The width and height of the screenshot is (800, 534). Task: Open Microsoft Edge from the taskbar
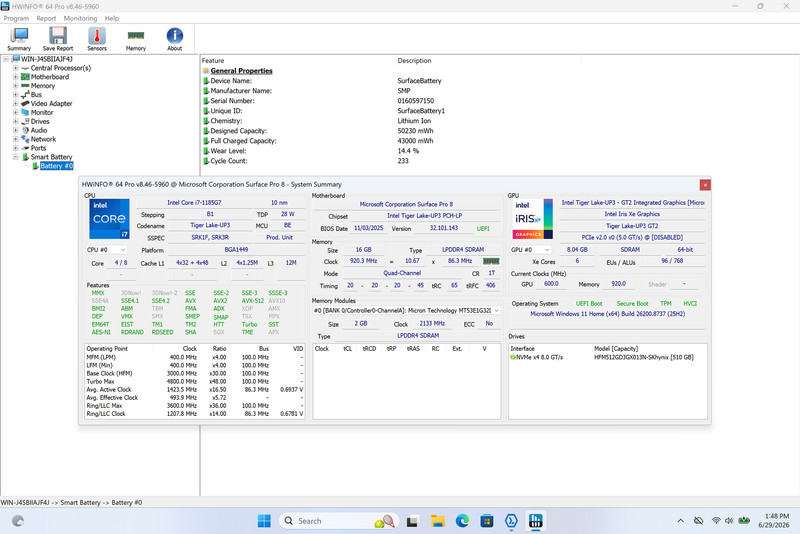pos(462,521)
